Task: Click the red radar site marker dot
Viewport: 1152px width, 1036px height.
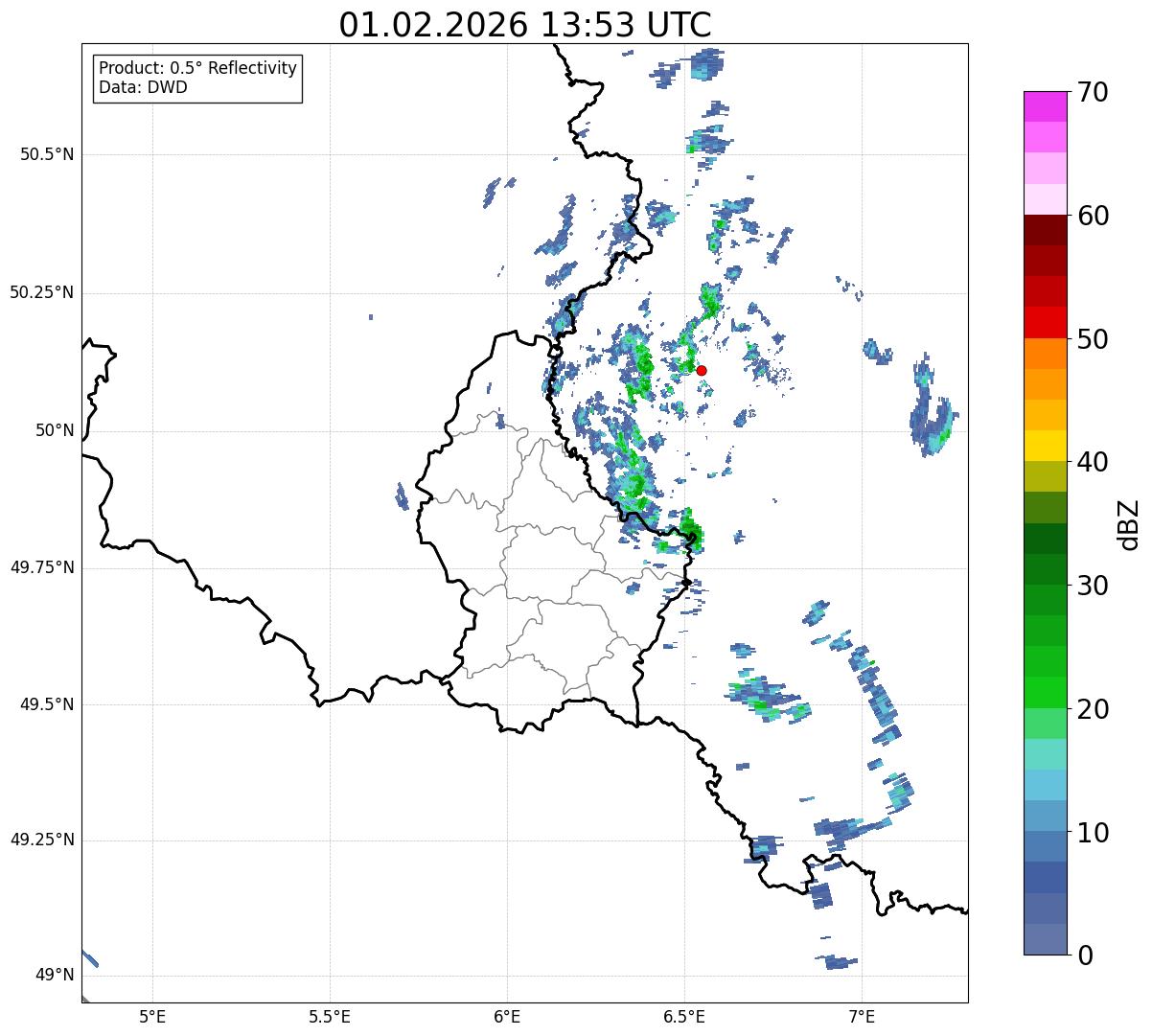Action: point(702,370)
